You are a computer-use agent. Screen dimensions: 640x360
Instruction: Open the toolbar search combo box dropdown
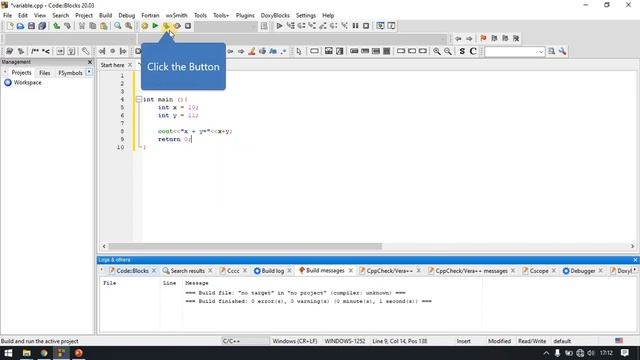click(541, 51)
